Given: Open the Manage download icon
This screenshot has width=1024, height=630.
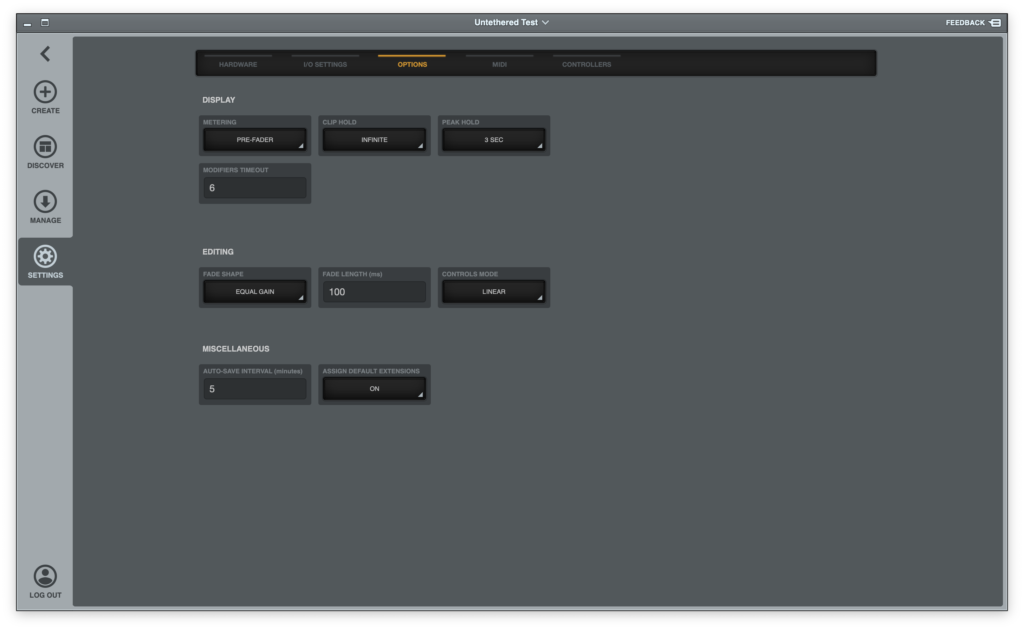Looking at the screenshot, I should [45, 202].
